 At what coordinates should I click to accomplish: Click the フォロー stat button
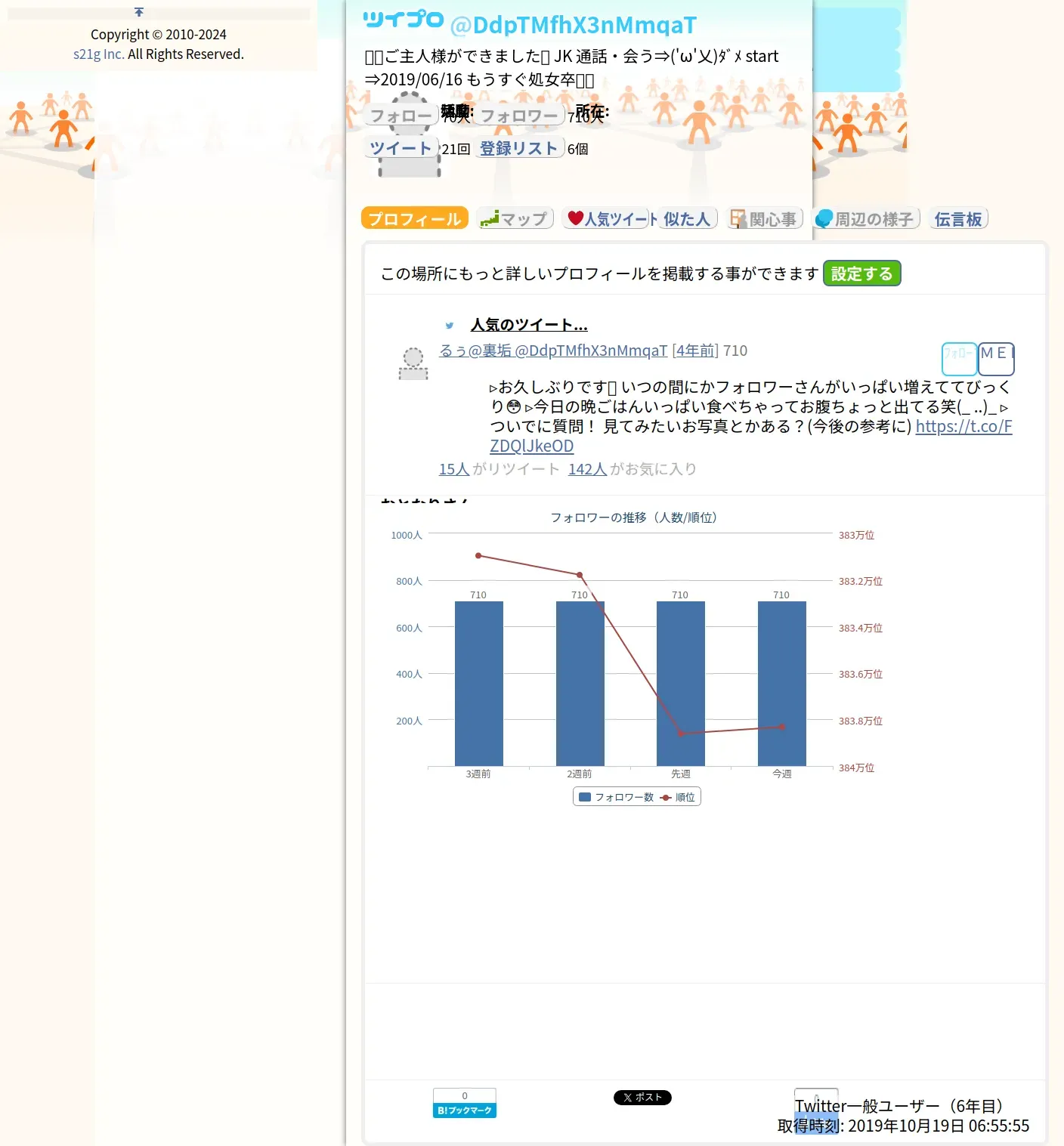pos(401,116)
